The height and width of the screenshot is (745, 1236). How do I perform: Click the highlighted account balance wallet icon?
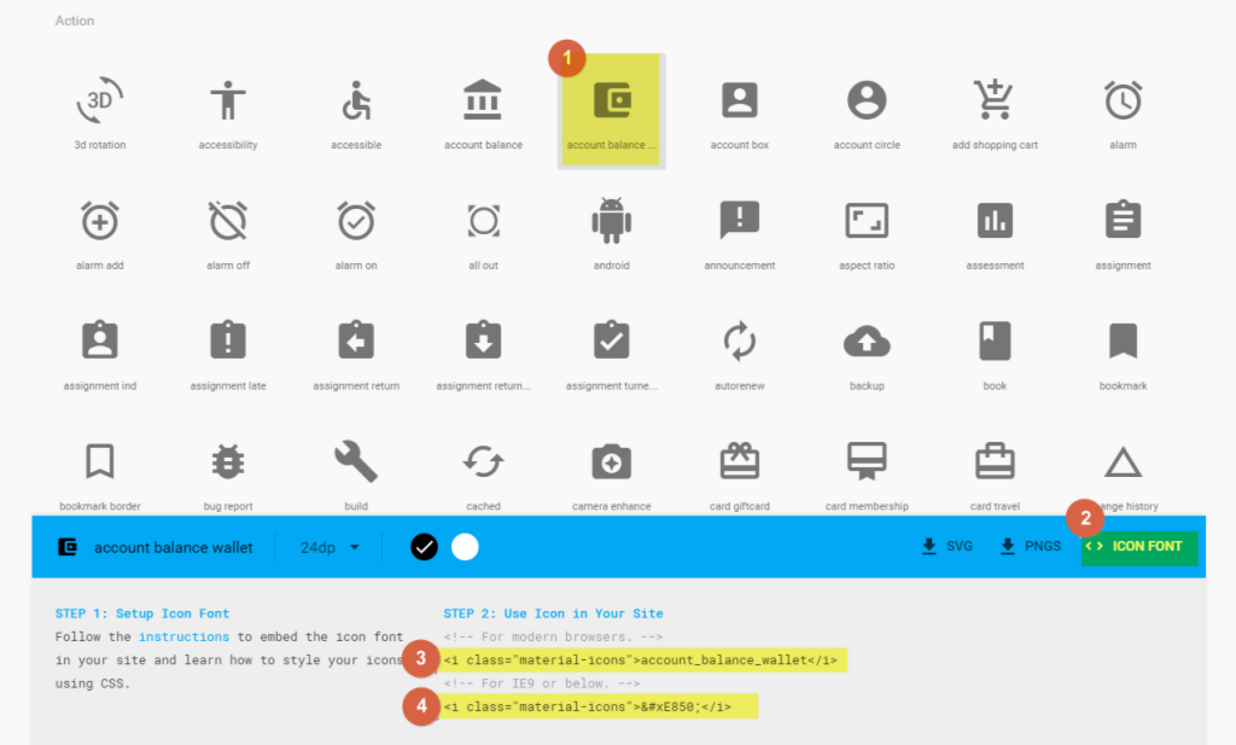point(611,103)
